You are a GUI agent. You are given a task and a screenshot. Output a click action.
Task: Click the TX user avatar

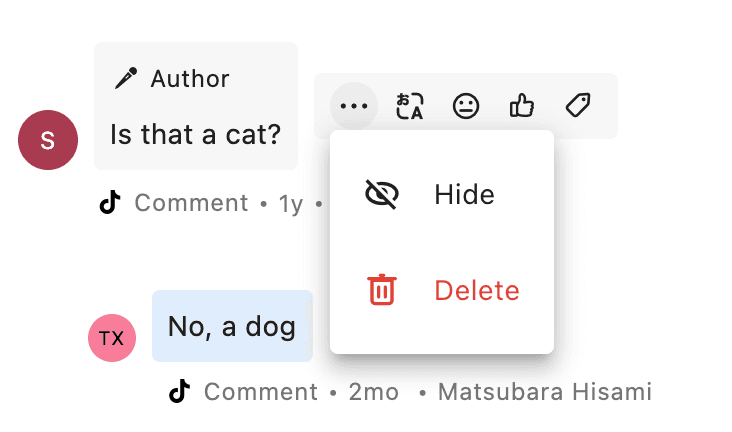point(112,338)
